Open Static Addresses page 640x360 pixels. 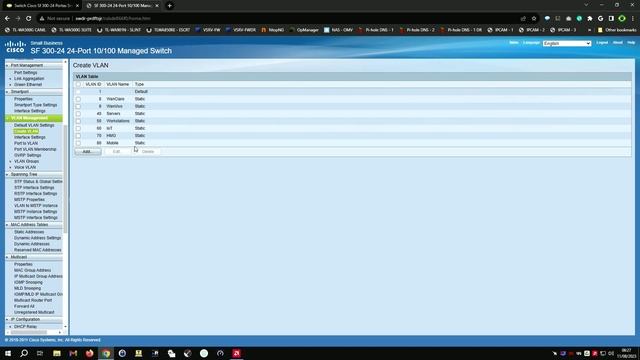29,232
